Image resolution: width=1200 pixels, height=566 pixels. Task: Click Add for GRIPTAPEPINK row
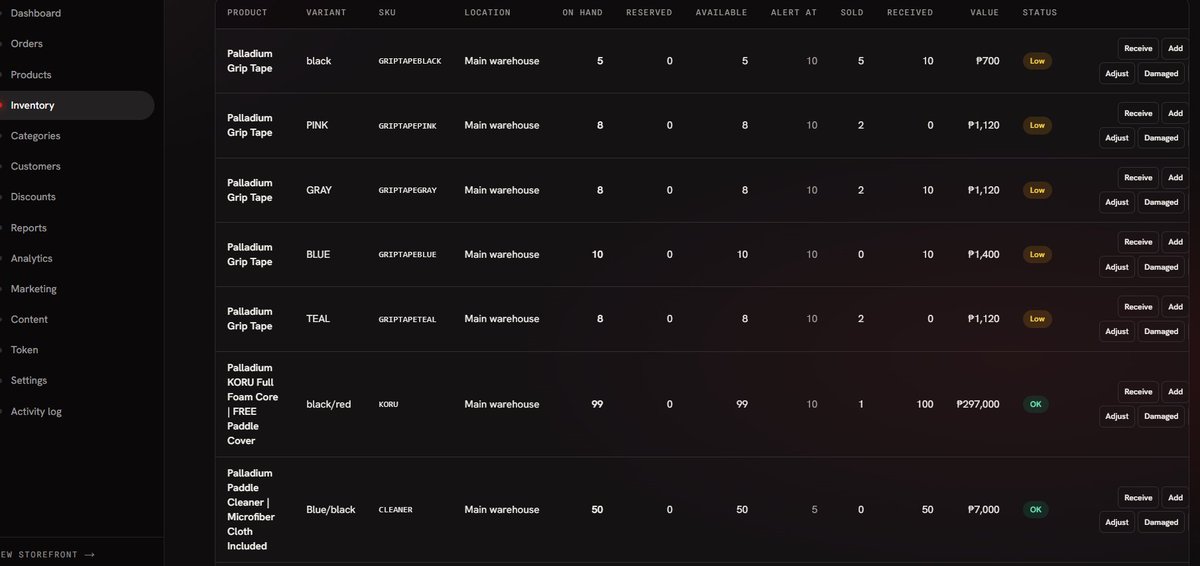1175,113
